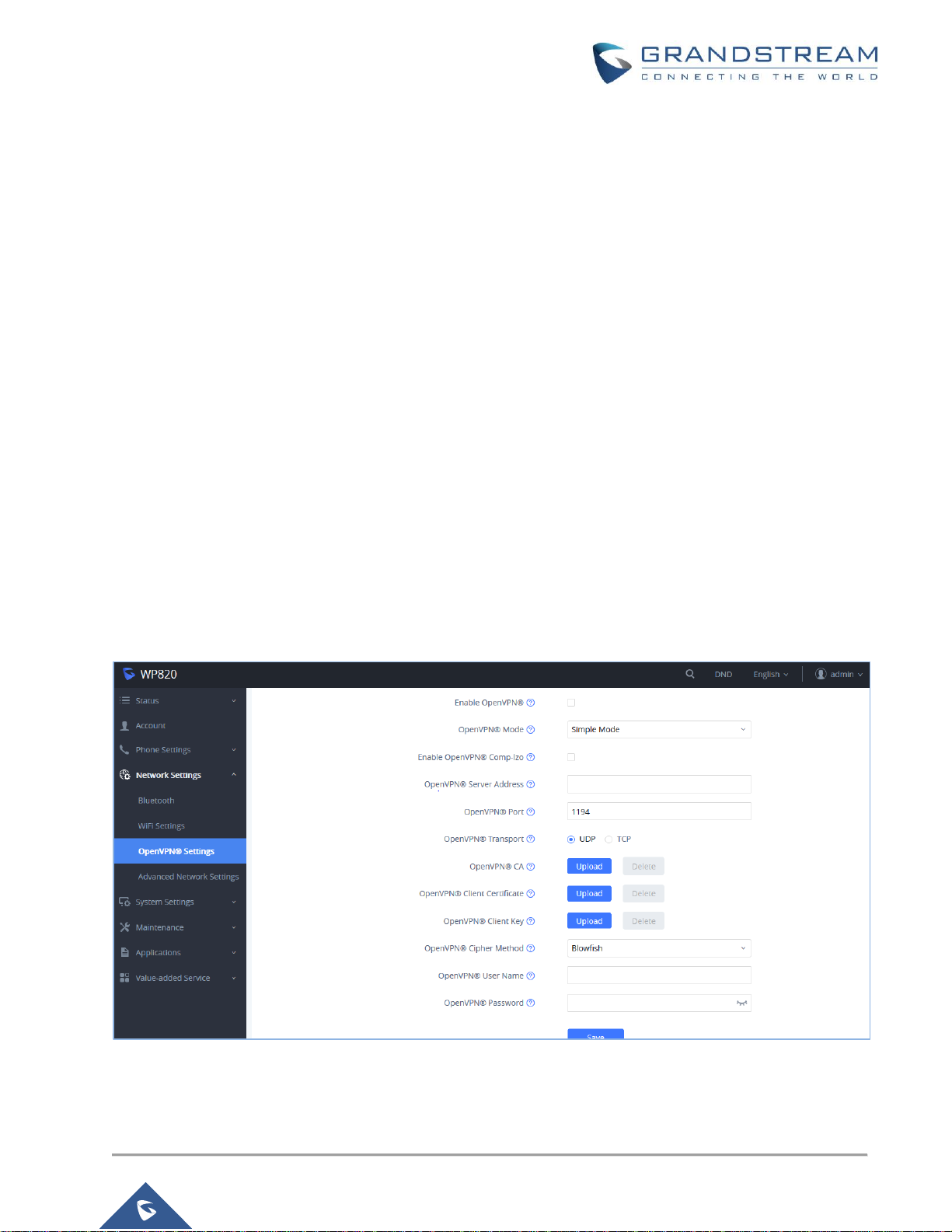Open the Maintenance menu item

click(x=180, y=927)
